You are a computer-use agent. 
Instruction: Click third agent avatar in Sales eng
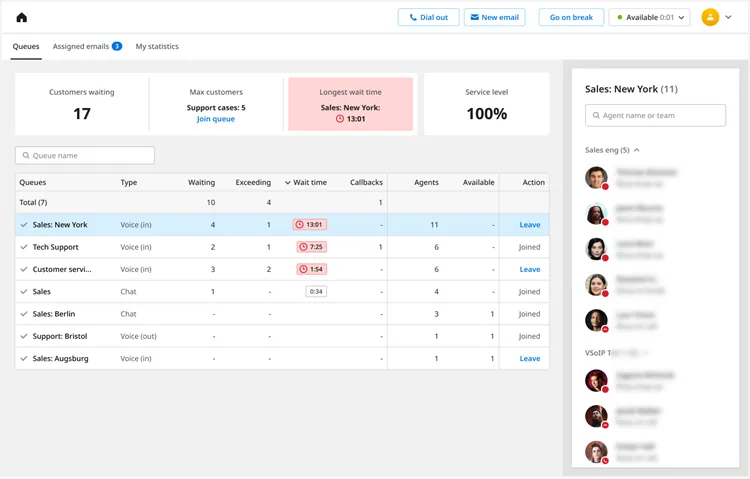[596, 249]
